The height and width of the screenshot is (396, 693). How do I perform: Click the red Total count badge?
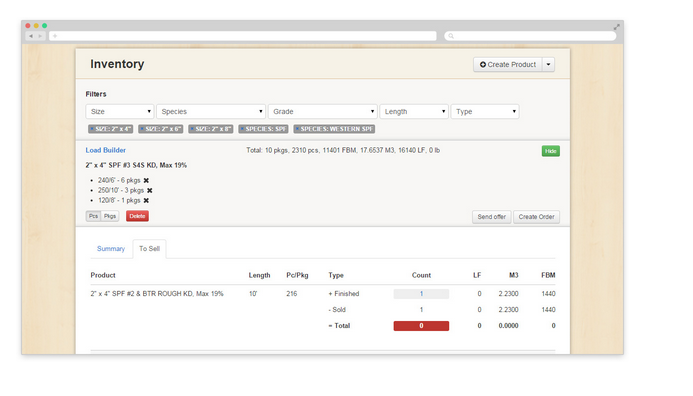tap(421, 326)
